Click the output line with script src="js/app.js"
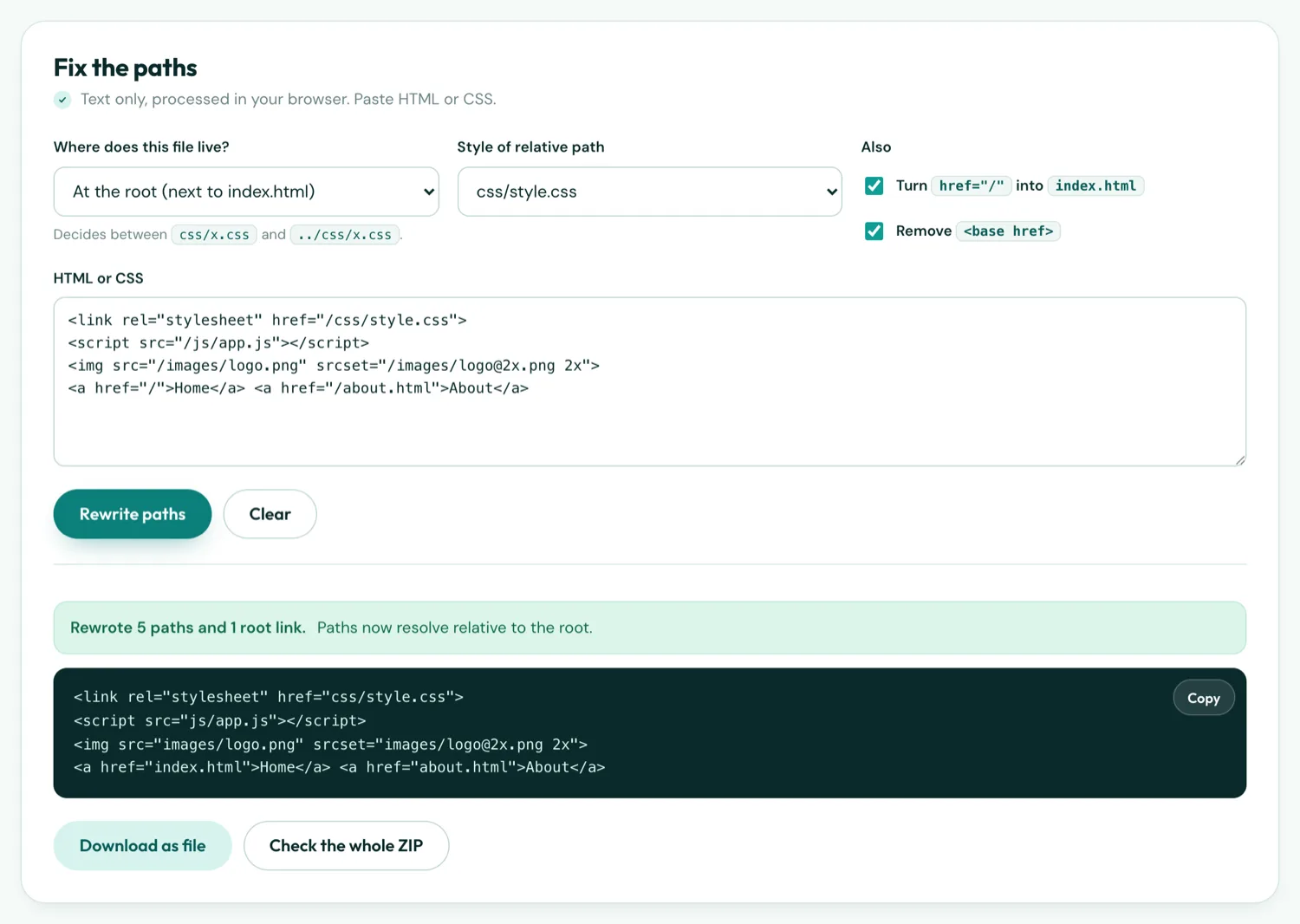Image resolution: width=1300 pixels, height=924 pixels. 220,721
